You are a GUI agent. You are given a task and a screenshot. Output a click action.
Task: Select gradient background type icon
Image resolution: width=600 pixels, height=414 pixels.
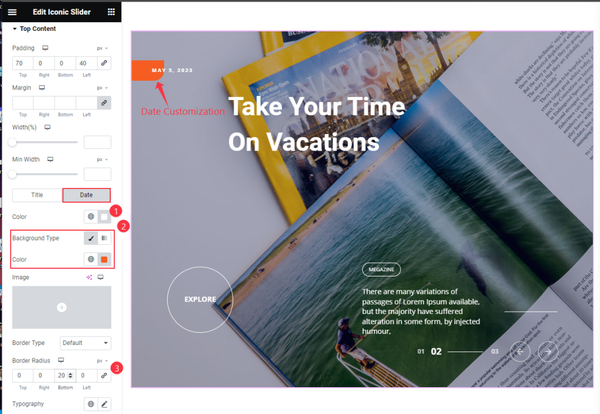click(104, 238)
